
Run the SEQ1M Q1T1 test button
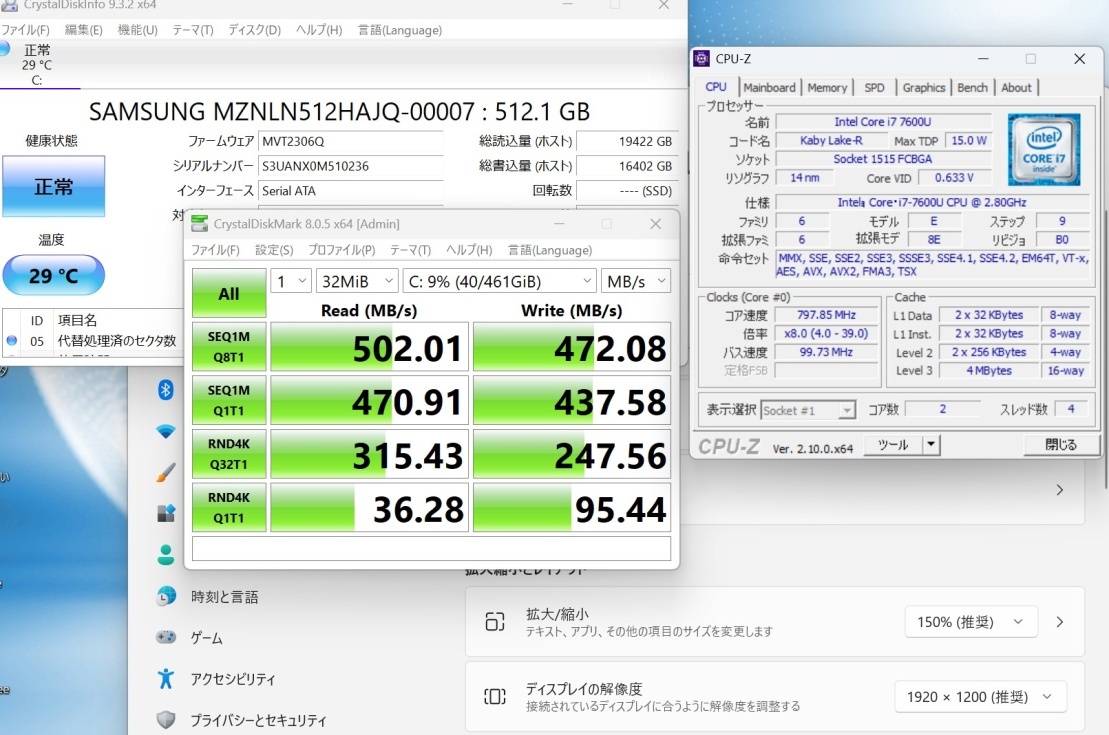(x=228, y=400)
